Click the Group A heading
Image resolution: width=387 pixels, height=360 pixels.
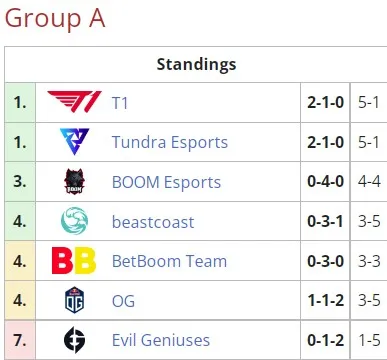[55, 18]
